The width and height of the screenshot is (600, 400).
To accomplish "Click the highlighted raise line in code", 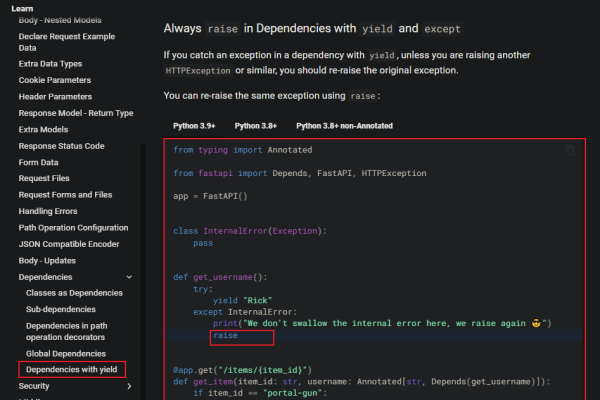I will pos(226,339).
